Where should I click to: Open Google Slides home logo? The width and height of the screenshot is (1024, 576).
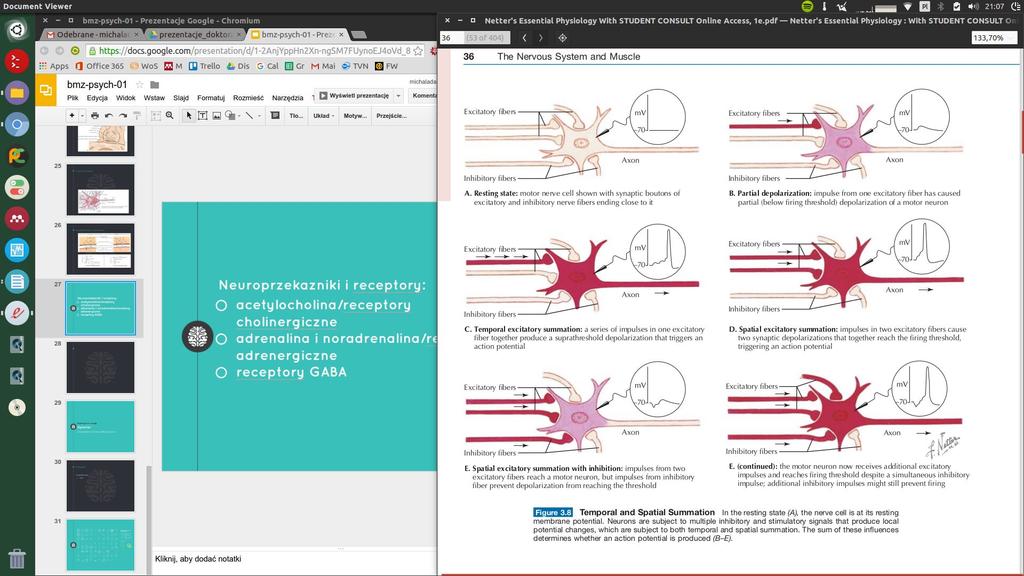46,90
